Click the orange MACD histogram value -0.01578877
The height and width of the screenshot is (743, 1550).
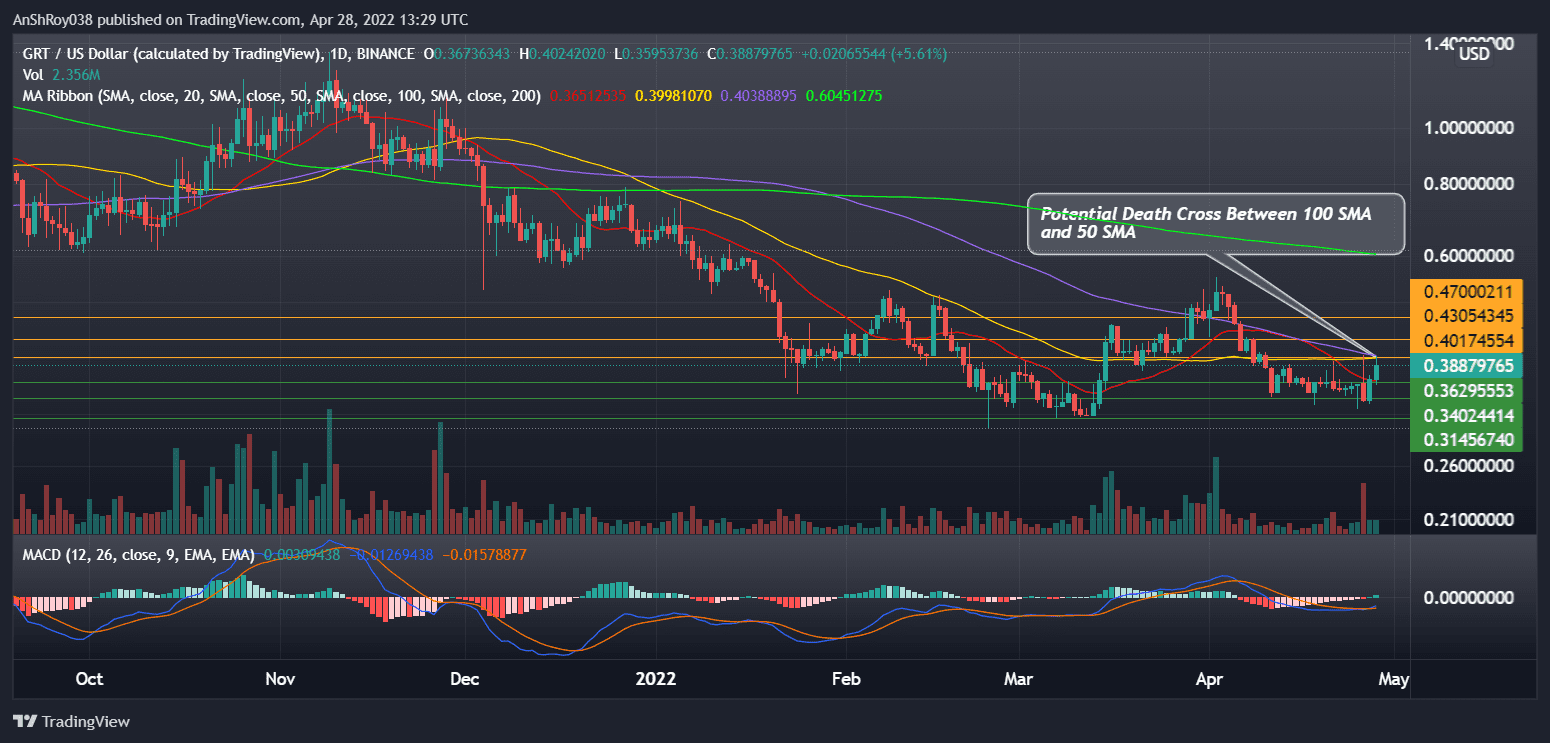click(x=483, y=552)
